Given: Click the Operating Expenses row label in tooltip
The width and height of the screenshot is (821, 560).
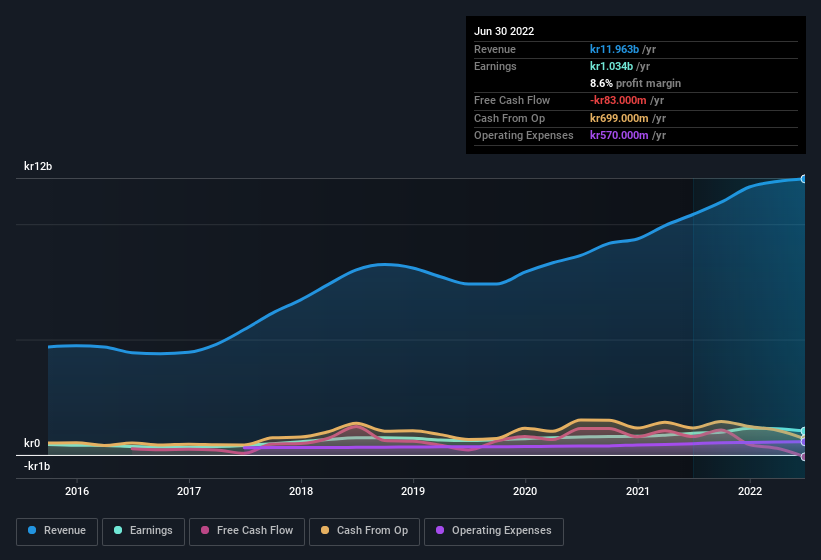Looking at the screenshot, I should pyautogui.click(x=524, y=135).
